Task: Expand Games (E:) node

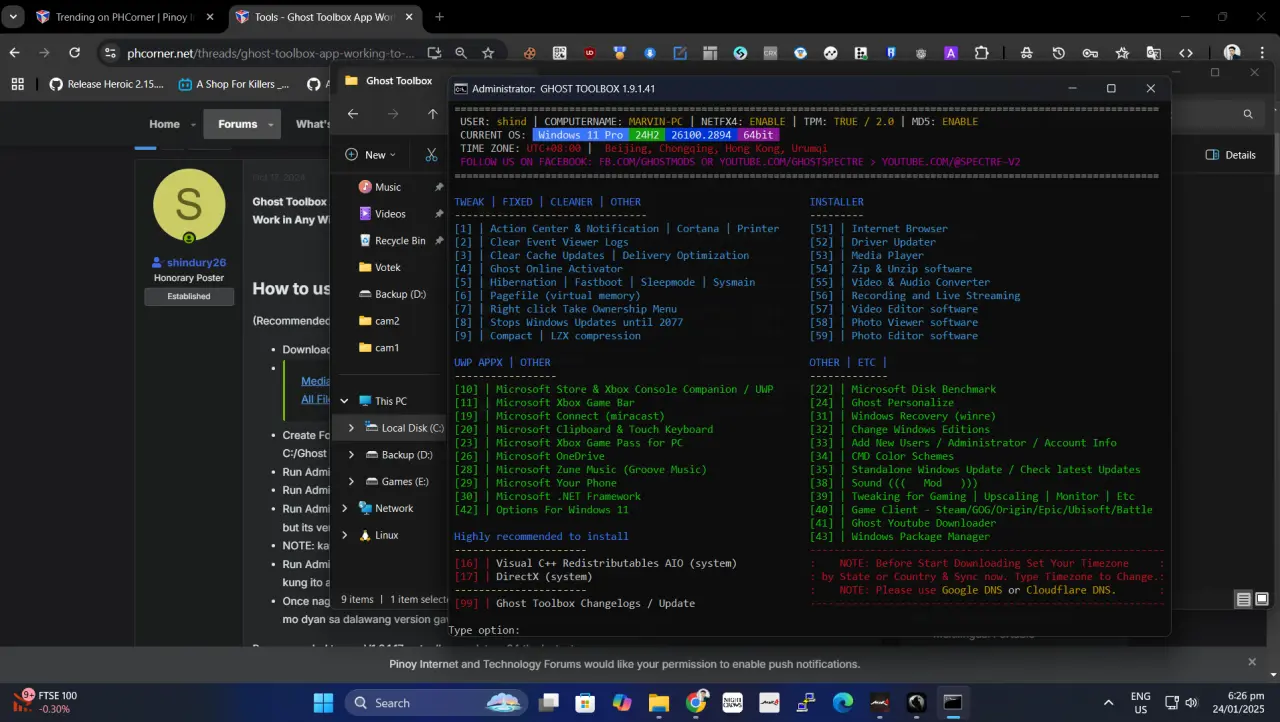Action: [351, 482]
